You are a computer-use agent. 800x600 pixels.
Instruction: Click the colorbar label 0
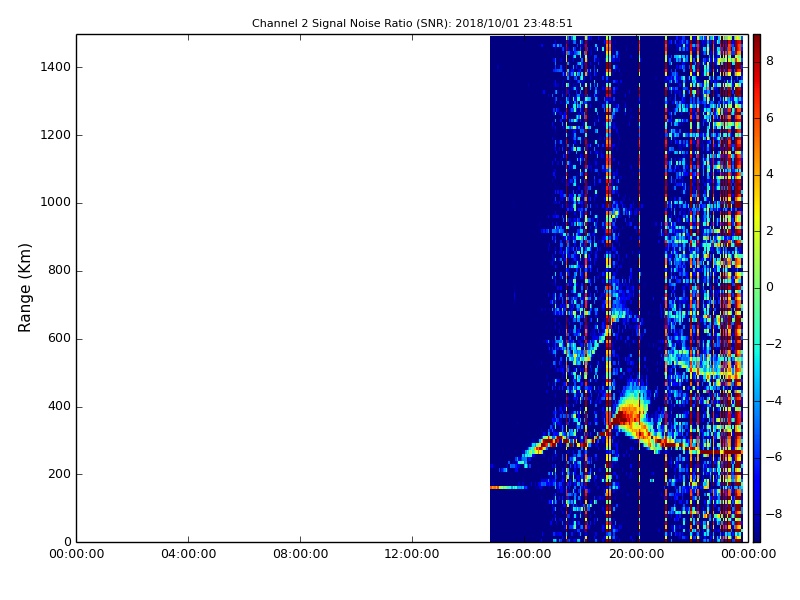click(770, 287)
